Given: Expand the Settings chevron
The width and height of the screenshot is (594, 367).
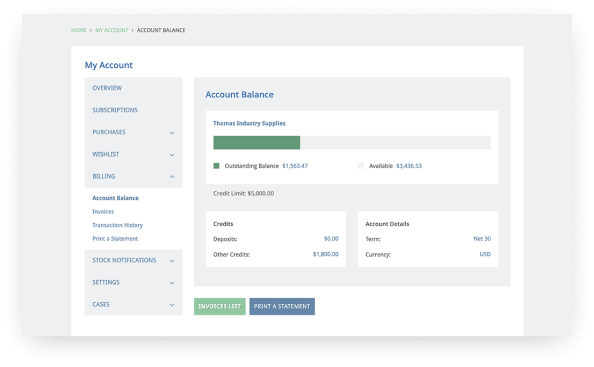Looking at the screenshot, I should 172,283.
